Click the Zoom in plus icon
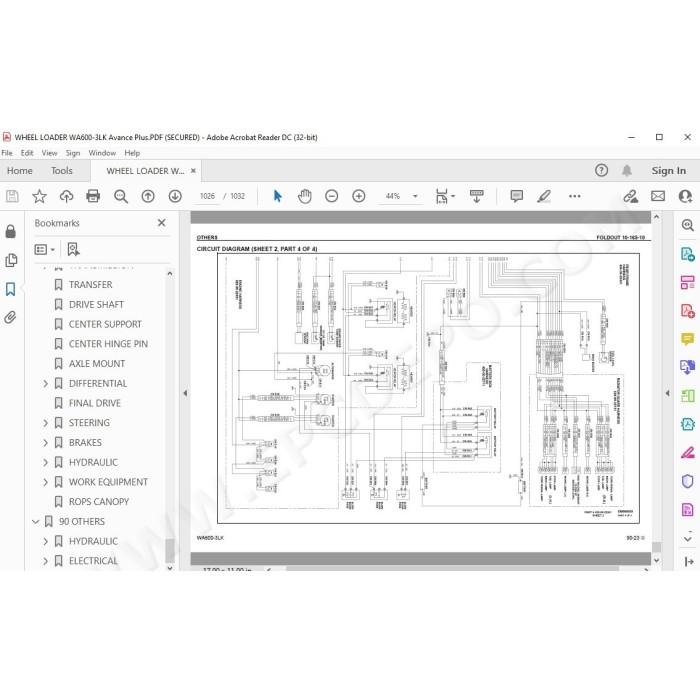 click(x=359, y=196)
